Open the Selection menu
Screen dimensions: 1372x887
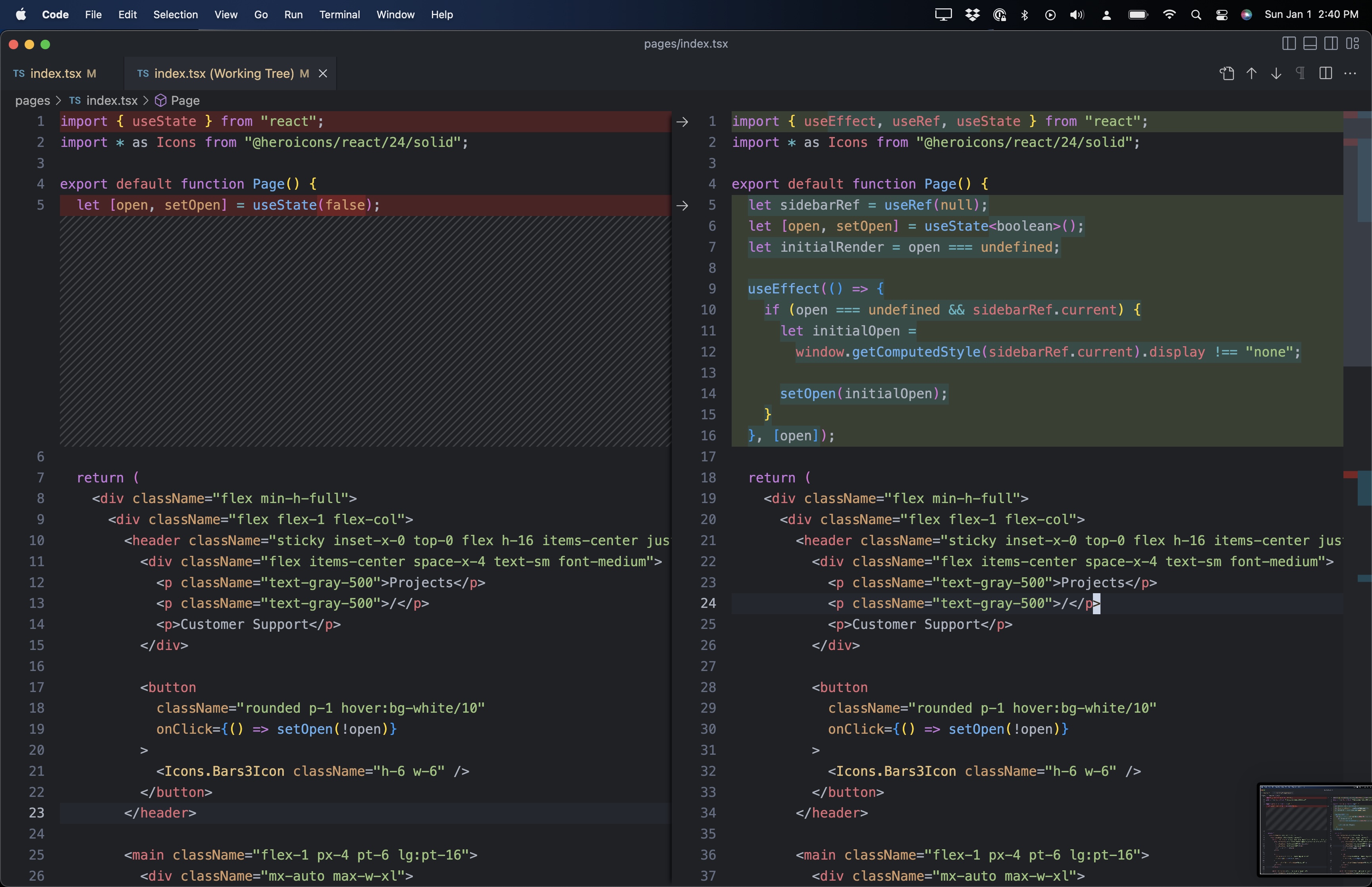point(175,14)
